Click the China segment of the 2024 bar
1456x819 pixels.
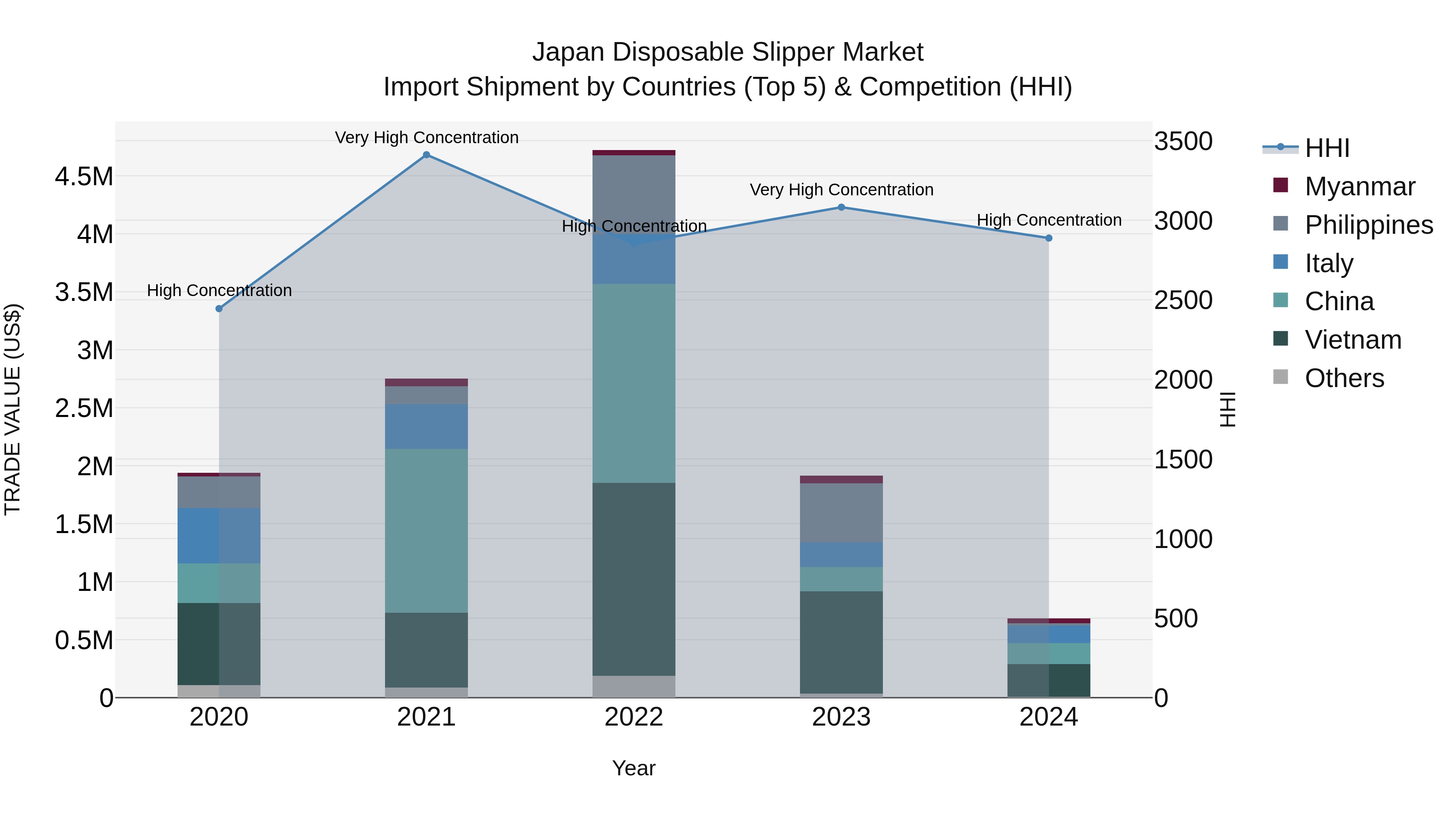click(x=1048, y=654)
